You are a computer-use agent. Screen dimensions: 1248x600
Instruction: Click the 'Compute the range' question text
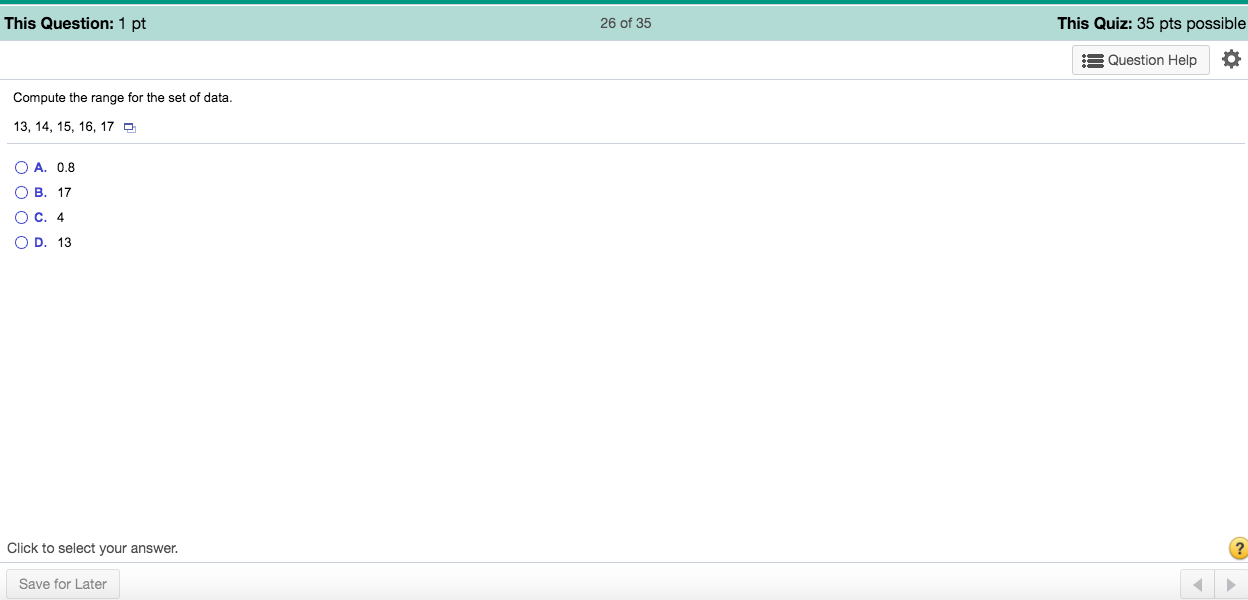pyautogui.click(x=122, y=98)
